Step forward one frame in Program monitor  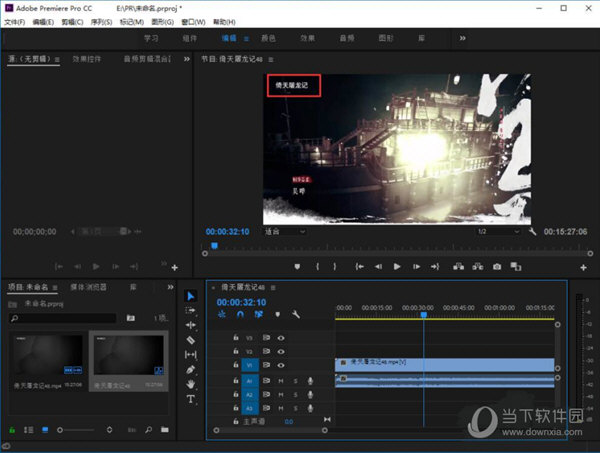pyautogui.click(x=416, y=267)
